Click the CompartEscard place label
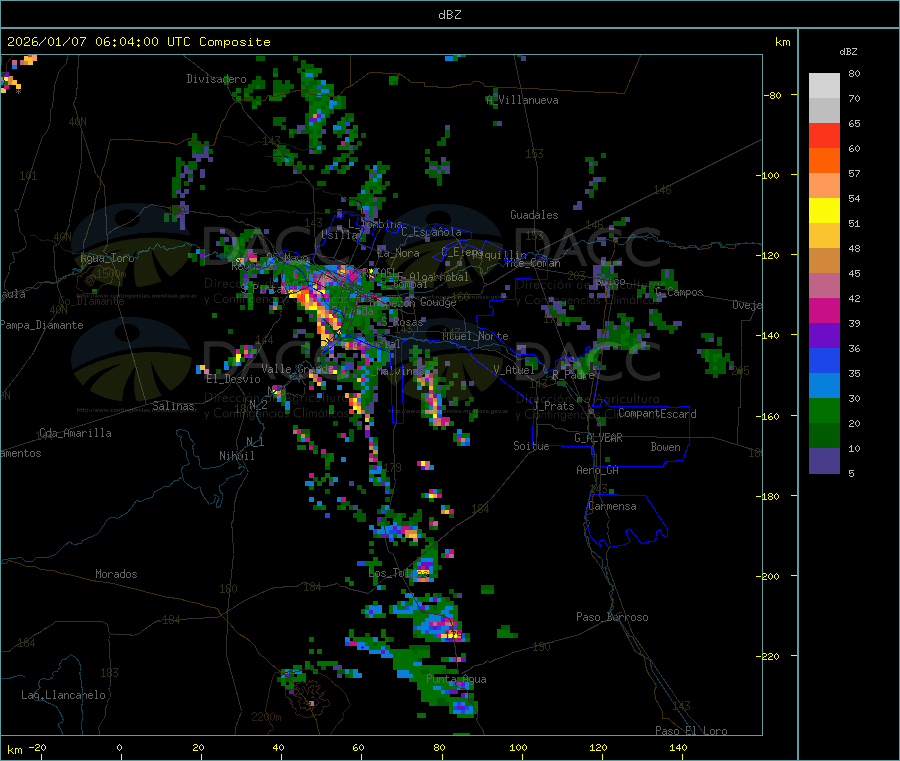 click(x=657, y=414)
